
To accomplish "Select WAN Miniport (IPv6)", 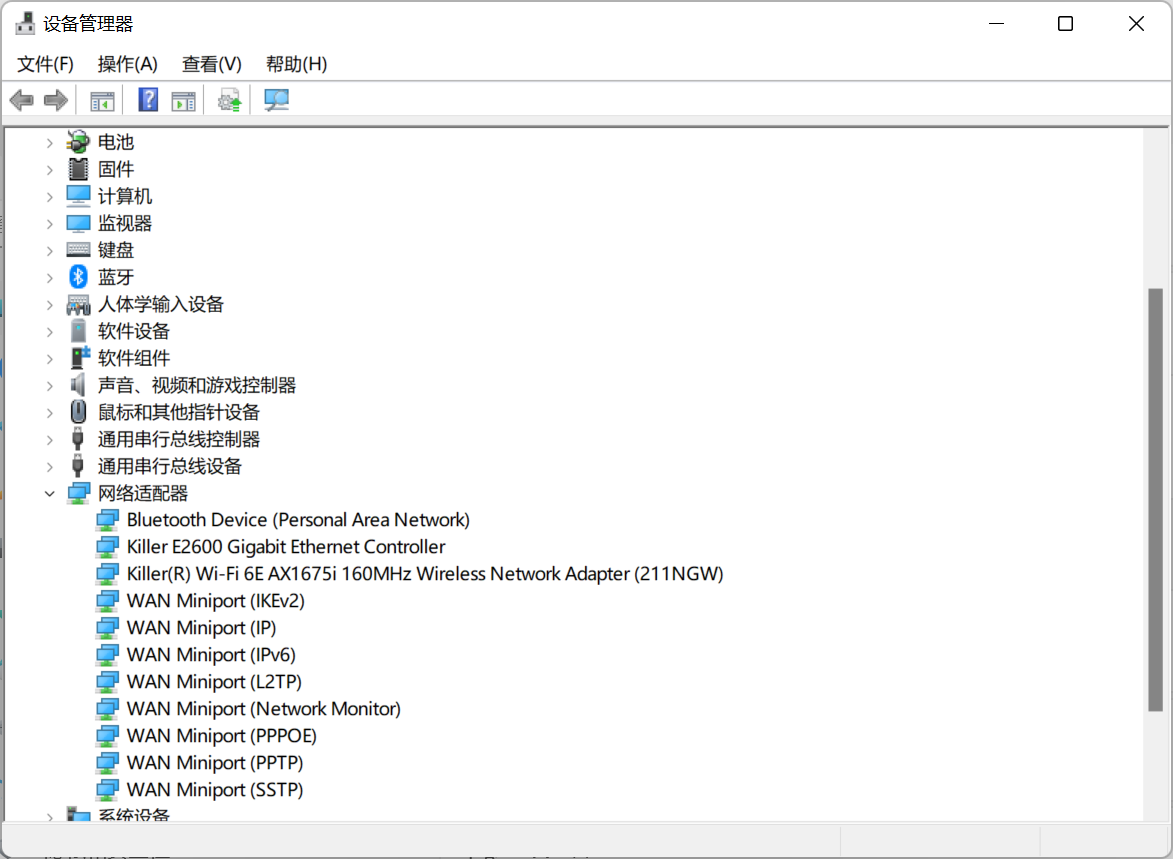I will tap(211, 655).
